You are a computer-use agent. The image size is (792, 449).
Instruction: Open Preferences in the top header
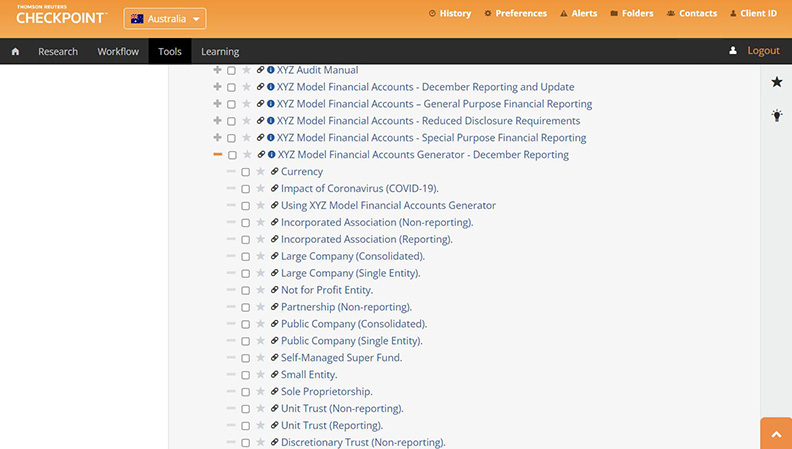pos(515,14)
